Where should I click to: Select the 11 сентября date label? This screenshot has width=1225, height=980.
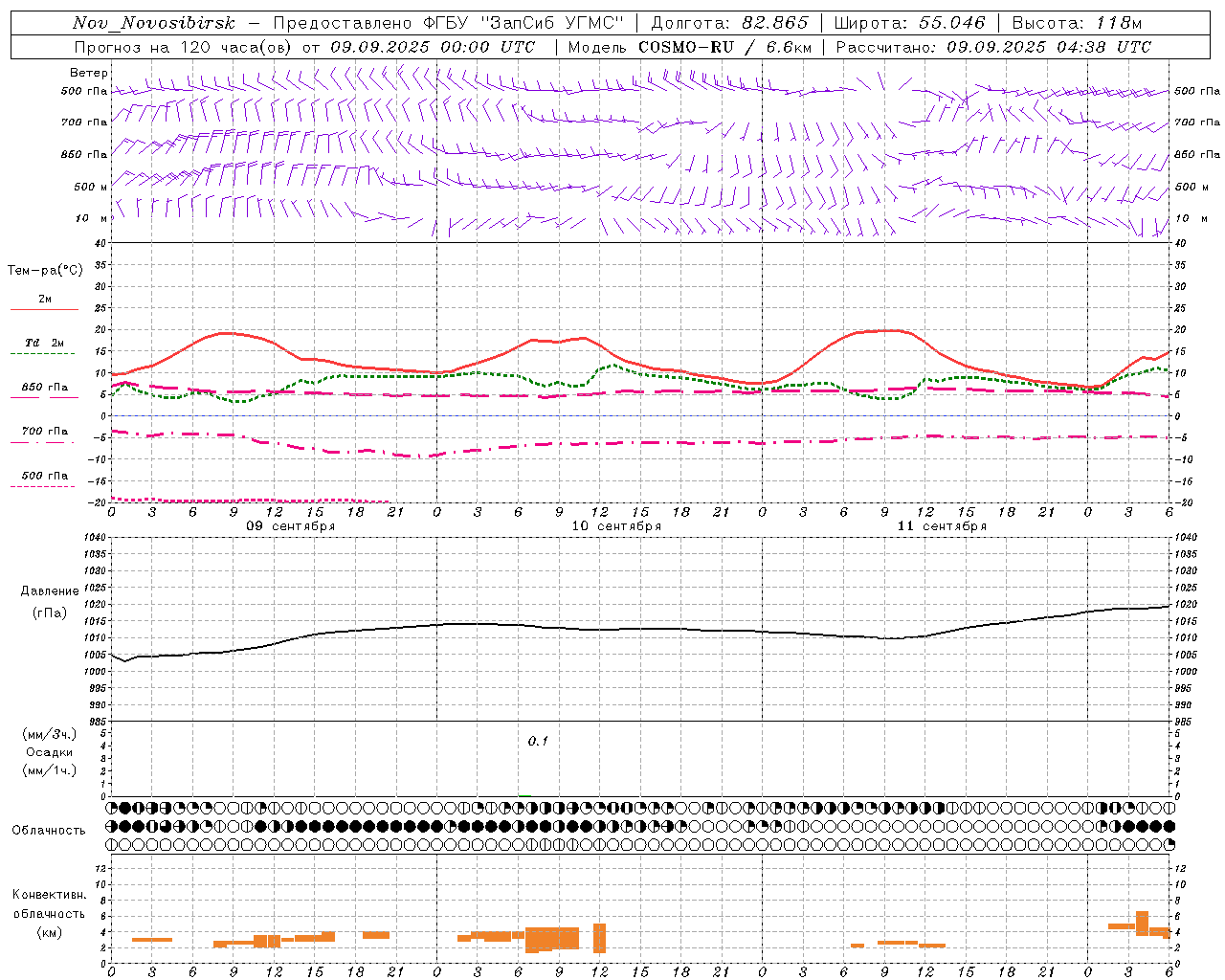pyautogui.click(x=942, y=525)
